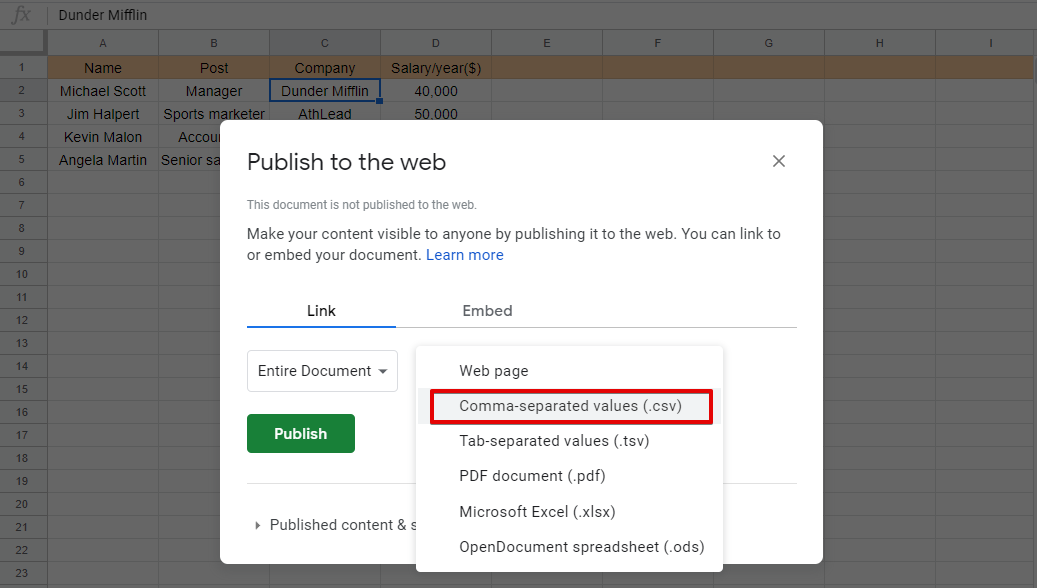This screenshot has width=1037, height=588.
Task: Select column G header
Action: [x=768, y=43]
